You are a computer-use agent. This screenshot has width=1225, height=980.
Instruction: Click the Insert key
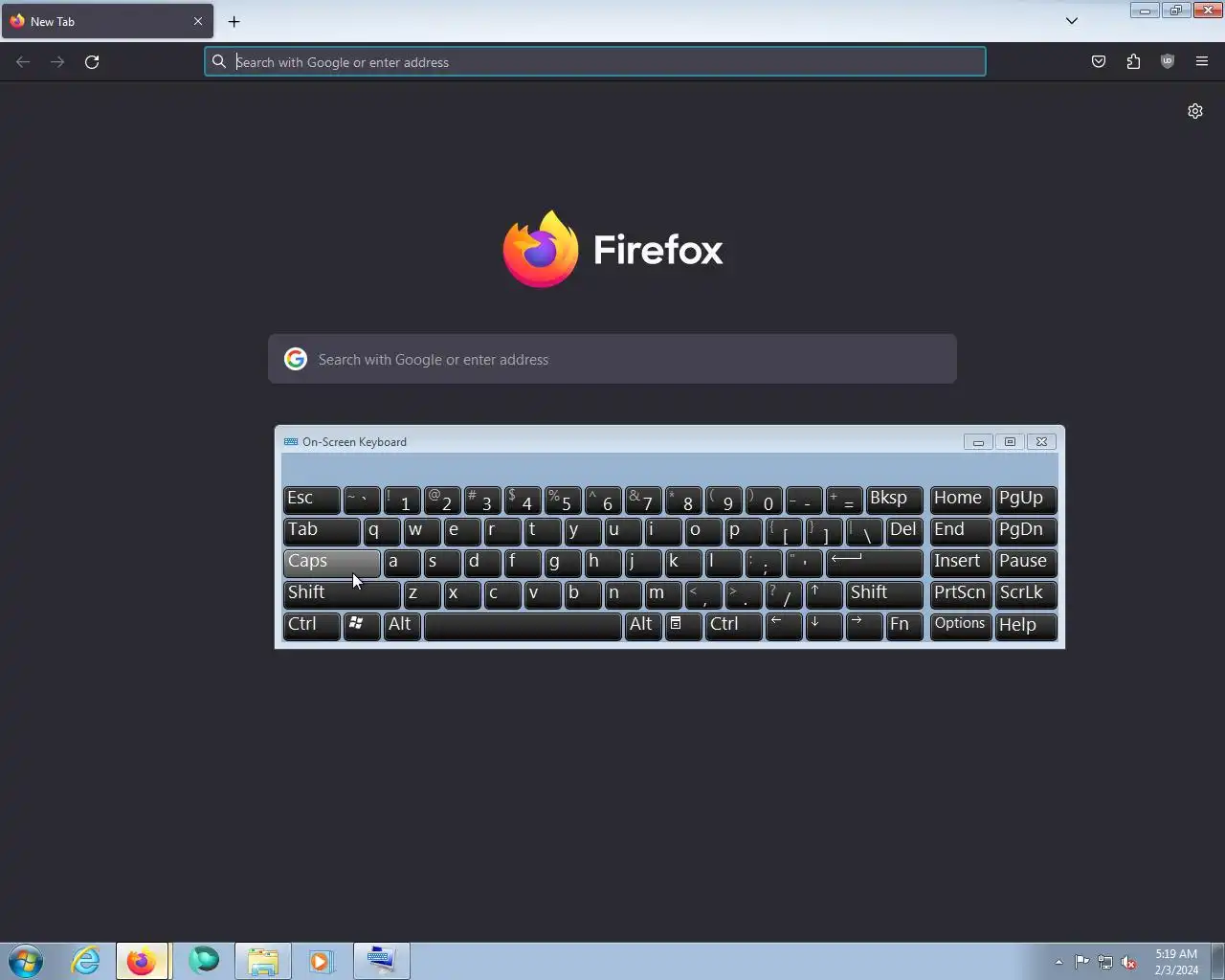[961, 562]
